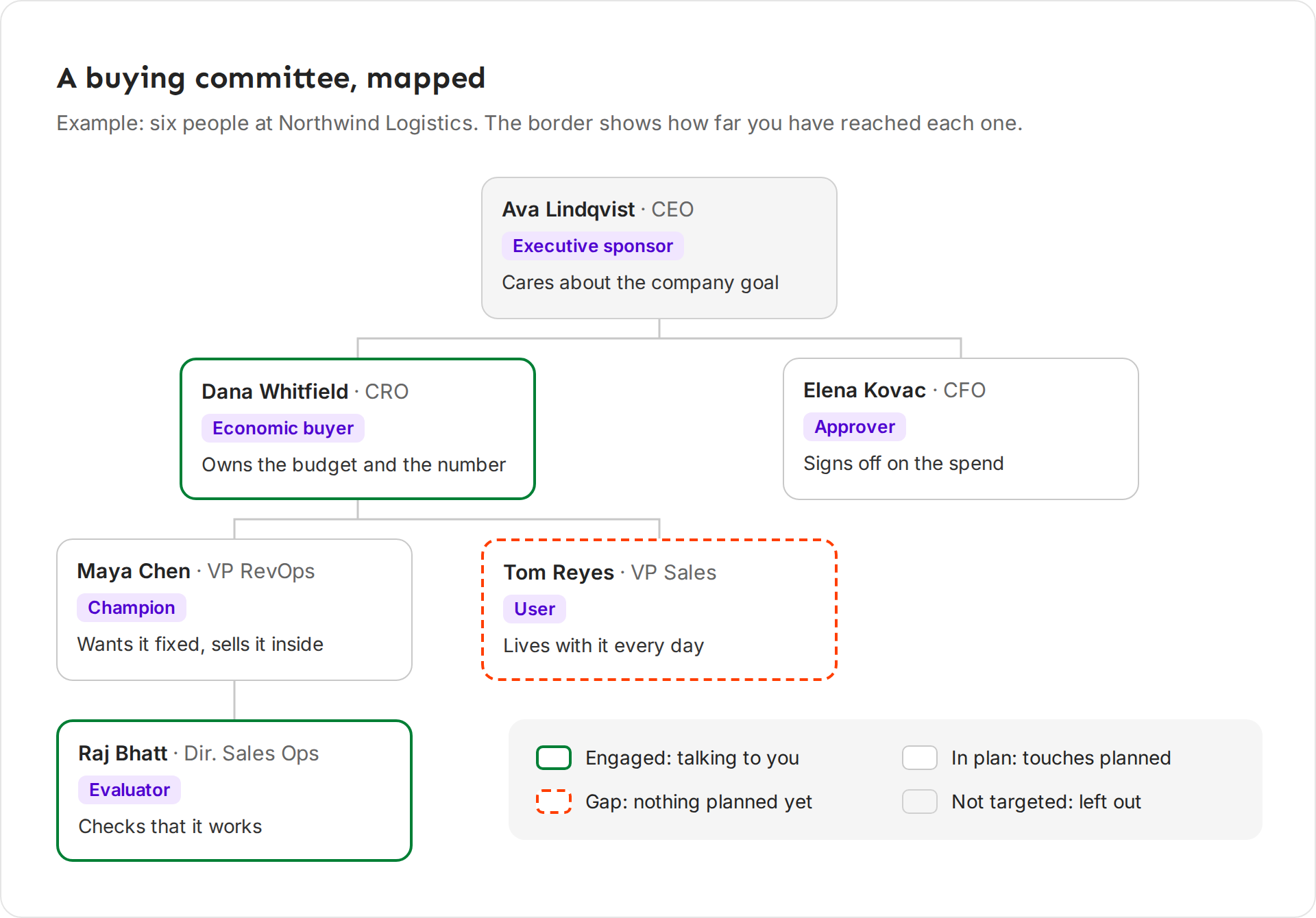Click the 'In plan: touches planned' label

[1061, 758]
